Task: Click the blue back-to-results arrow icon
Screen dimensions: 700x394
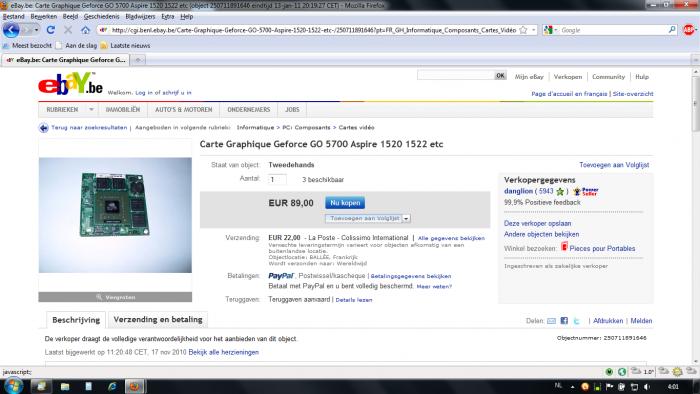Action: pyautogui.click(x=43, y=128)
